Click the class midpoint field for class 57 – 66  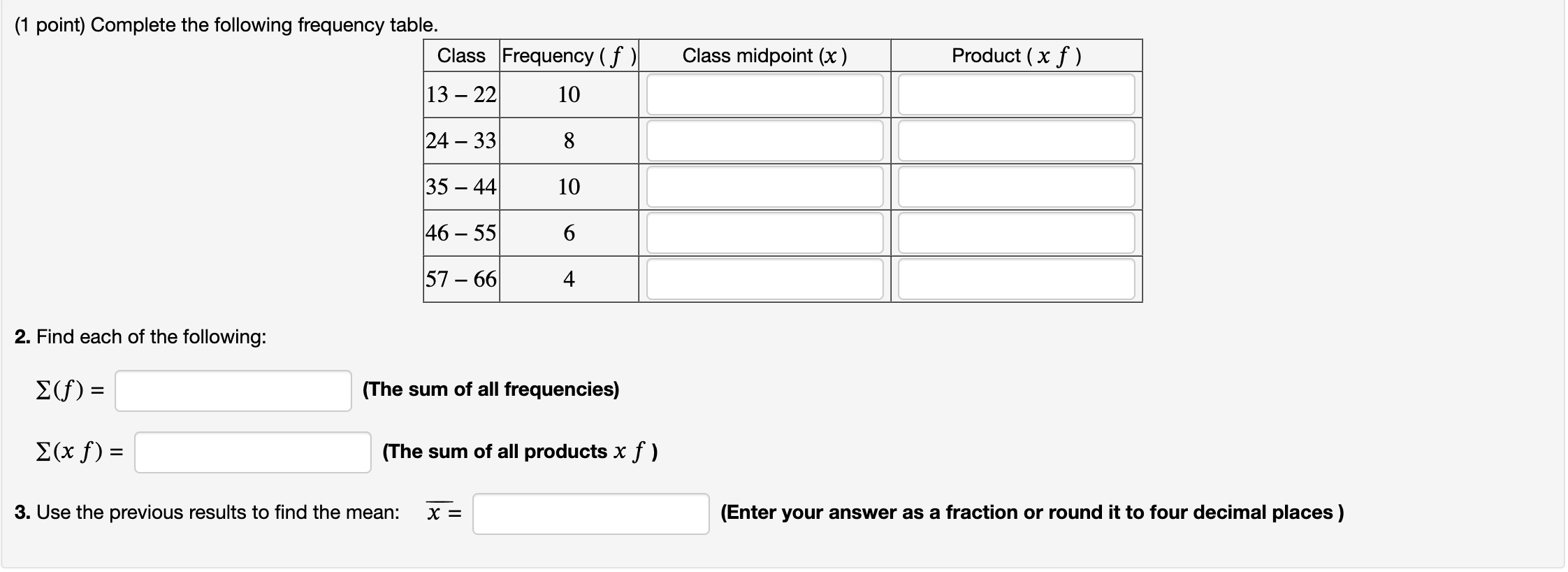point(764,279)
